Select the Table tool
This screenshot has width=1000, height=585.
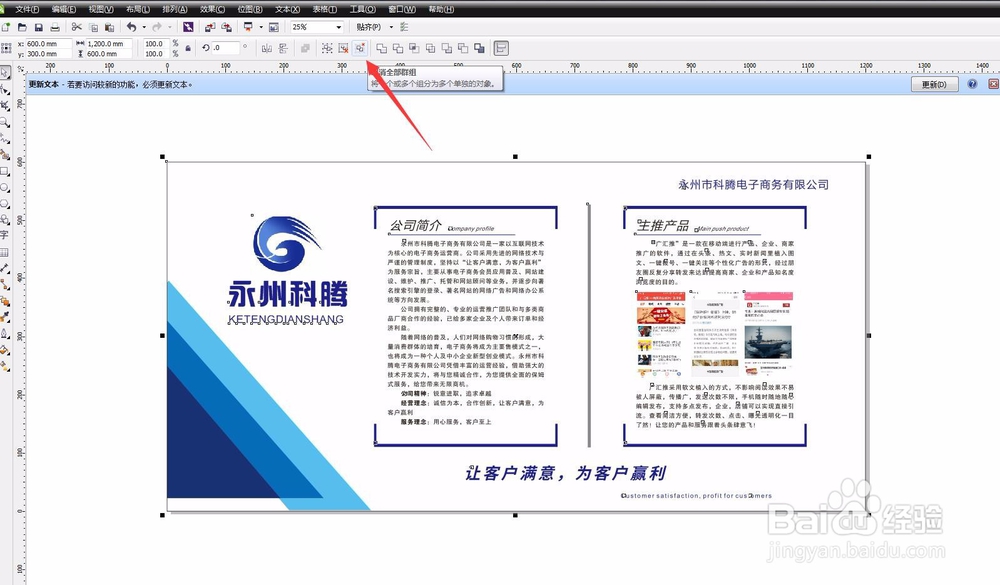[5, 252]
